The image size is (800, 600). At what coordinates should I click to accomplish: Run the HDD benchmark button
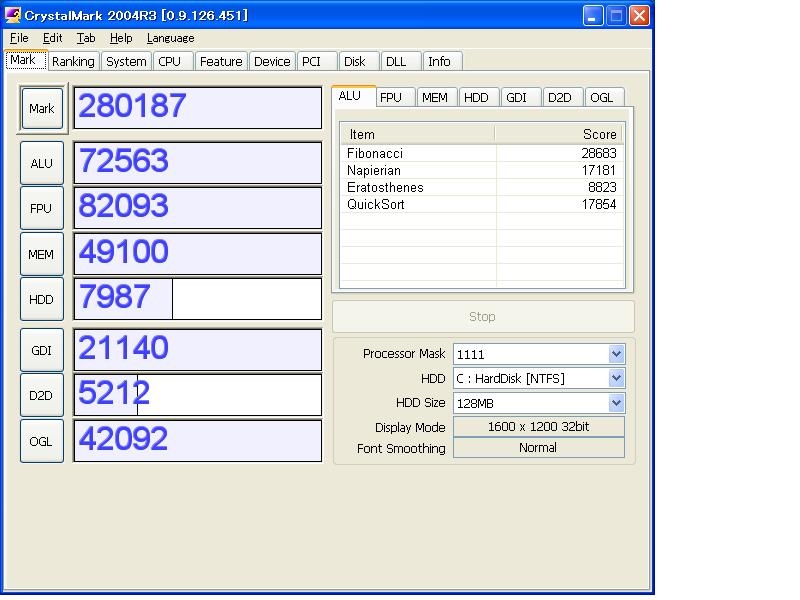coord(41,299)
